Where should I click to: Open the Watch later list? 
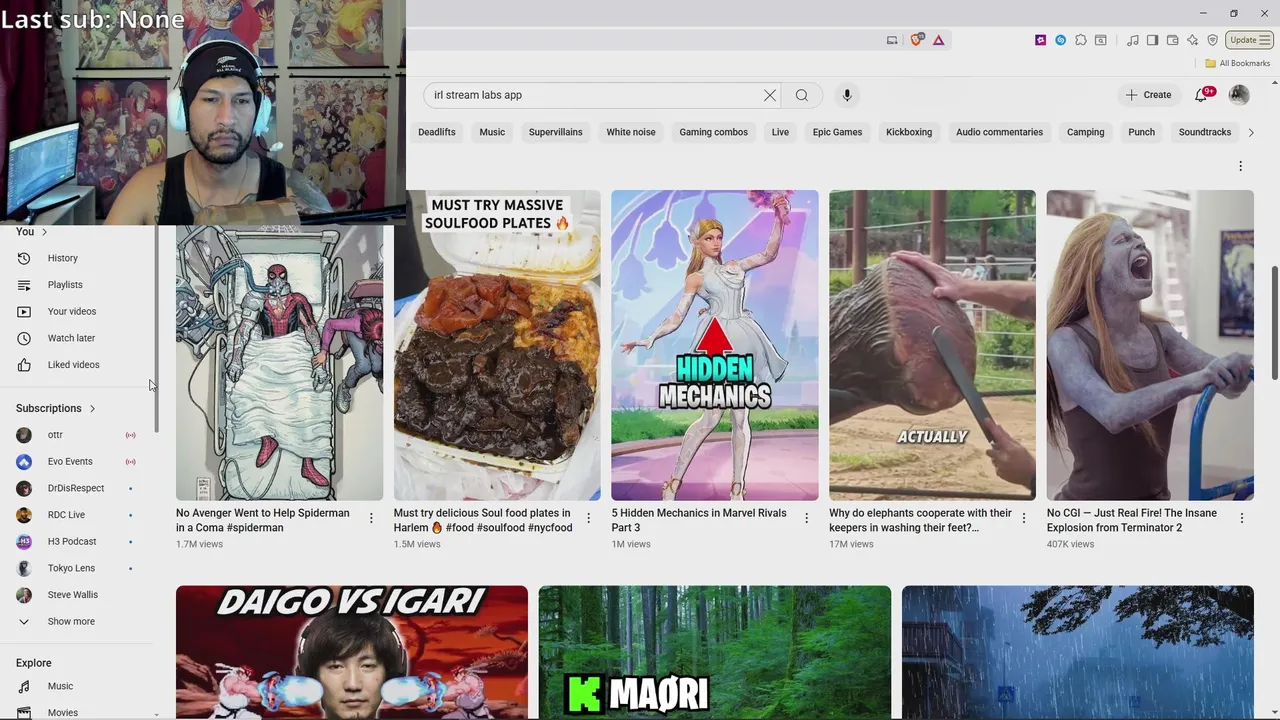click(78, 338)
